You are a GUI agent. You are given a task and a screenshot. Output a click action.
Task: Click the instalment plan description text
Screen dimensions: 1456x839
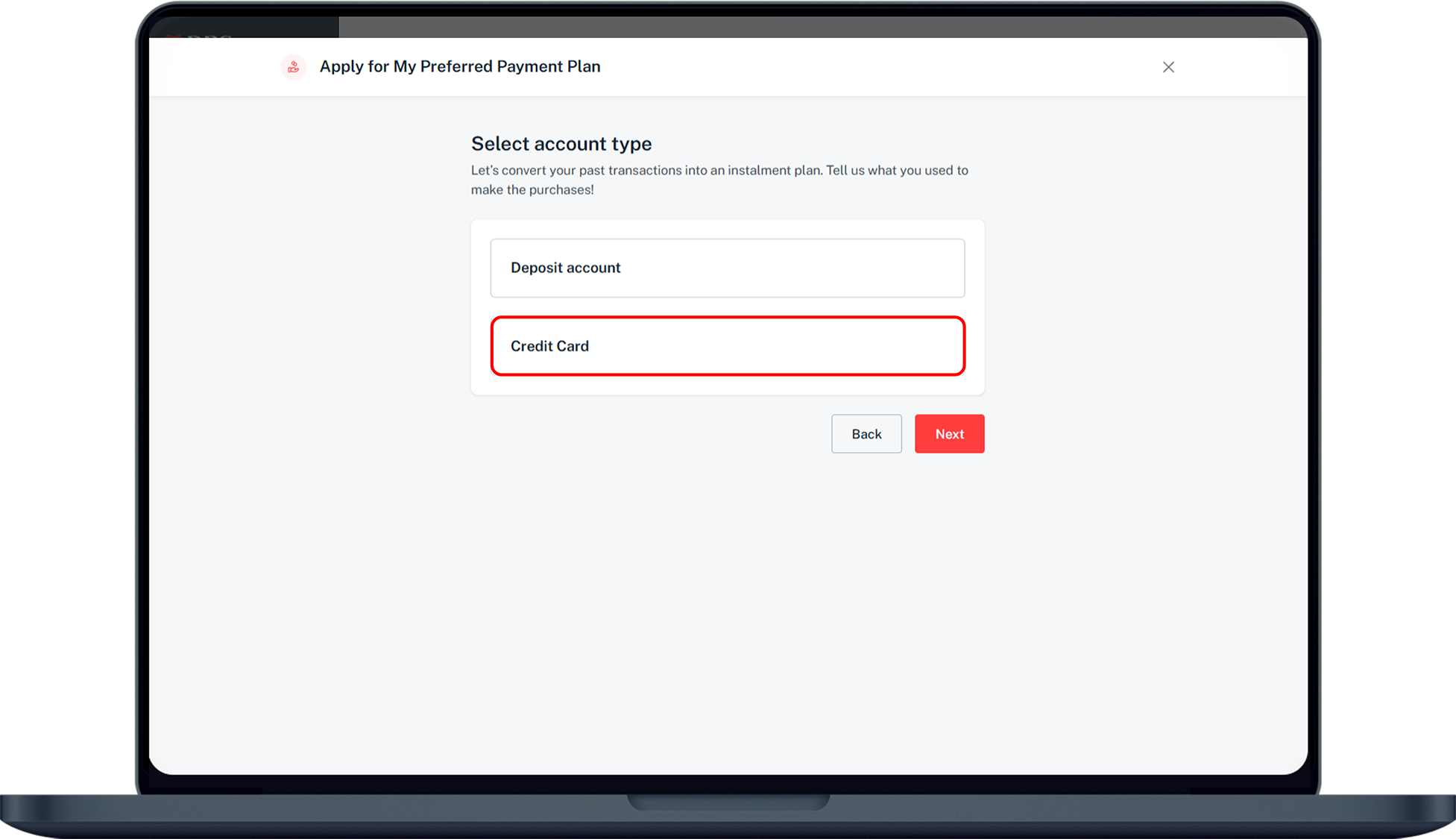tap(719, 179)
